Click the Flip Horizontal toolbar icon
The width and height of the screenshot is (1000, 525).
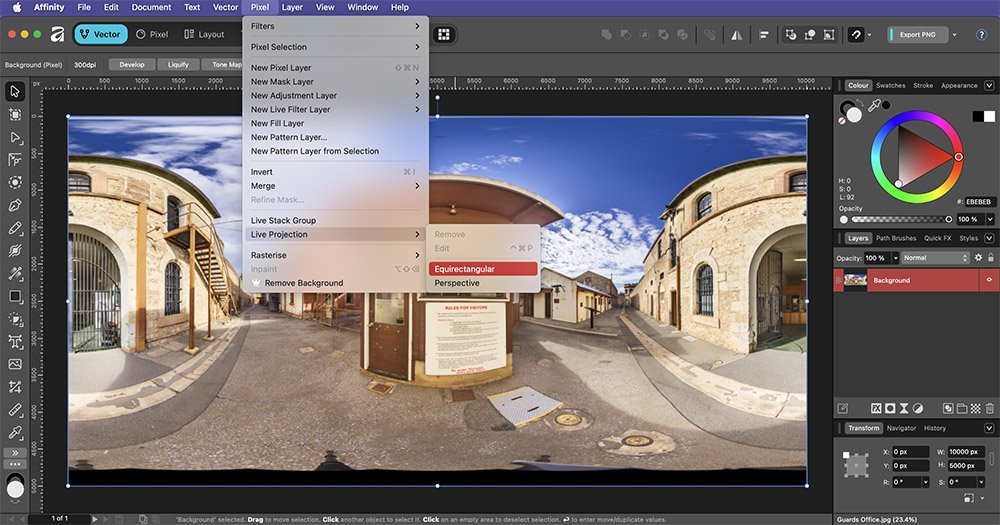click(x=737, y=35)
